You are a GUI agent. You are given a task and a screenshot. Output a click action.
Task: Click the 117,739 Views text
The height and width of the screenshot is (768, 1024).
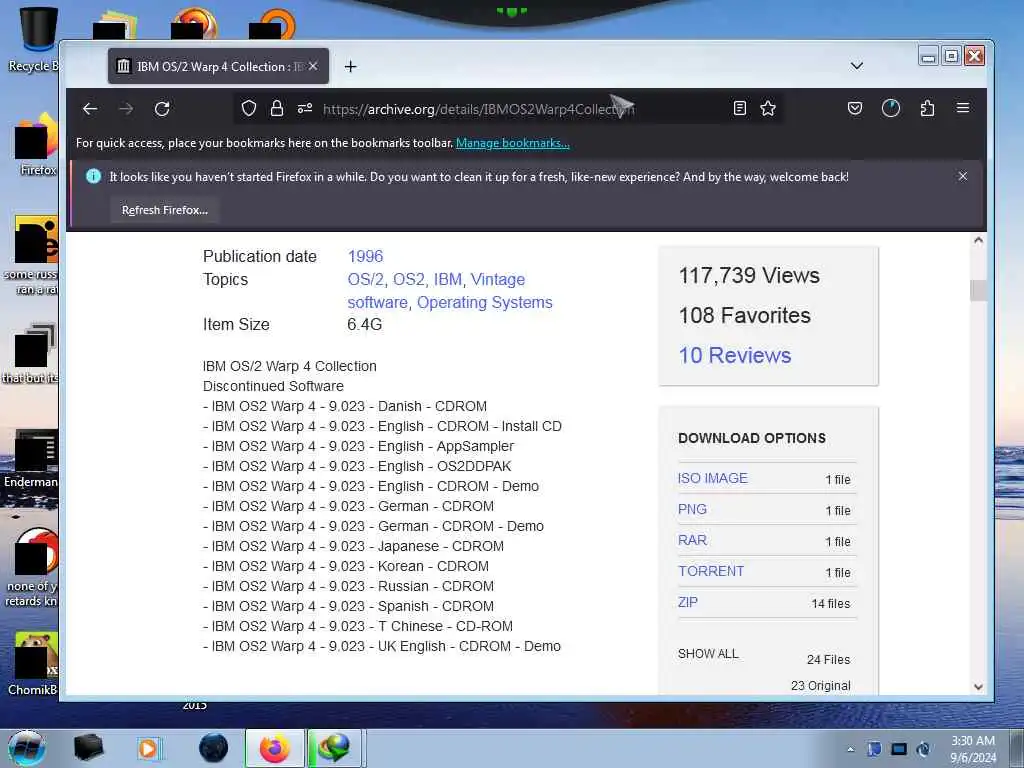click(x=749, y=275)
